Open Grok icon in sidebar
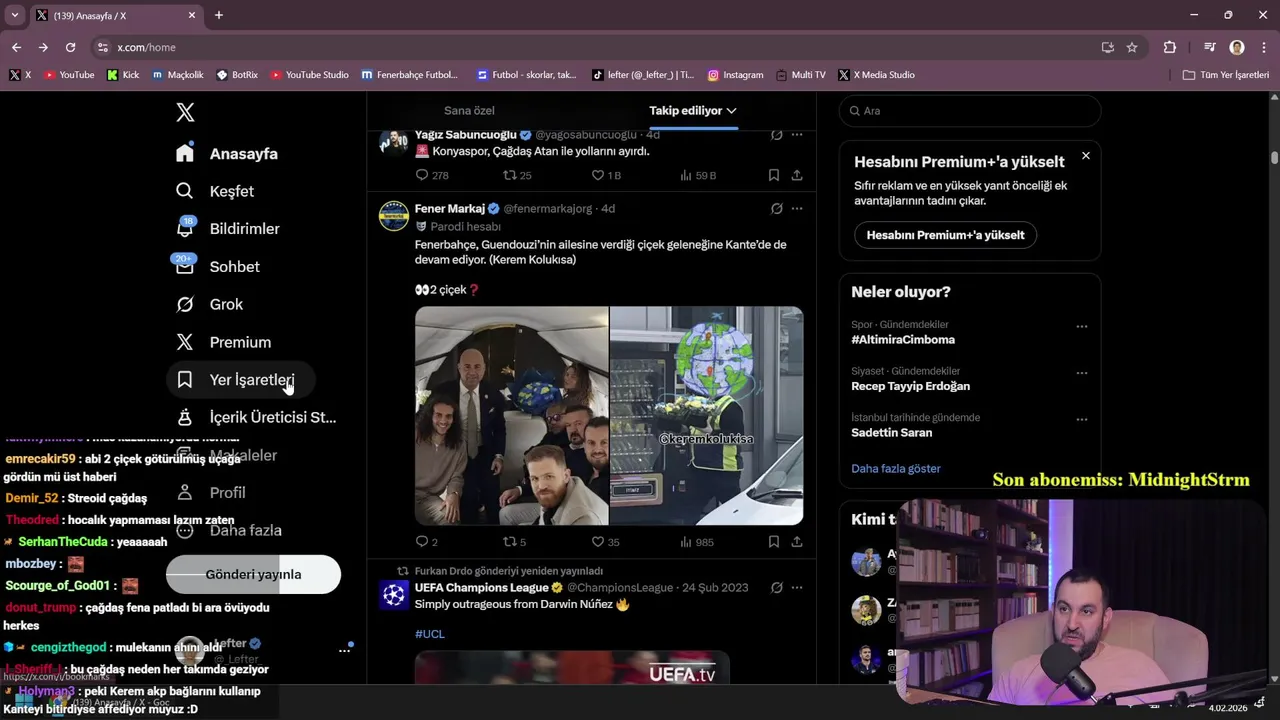 click(185, 304)
